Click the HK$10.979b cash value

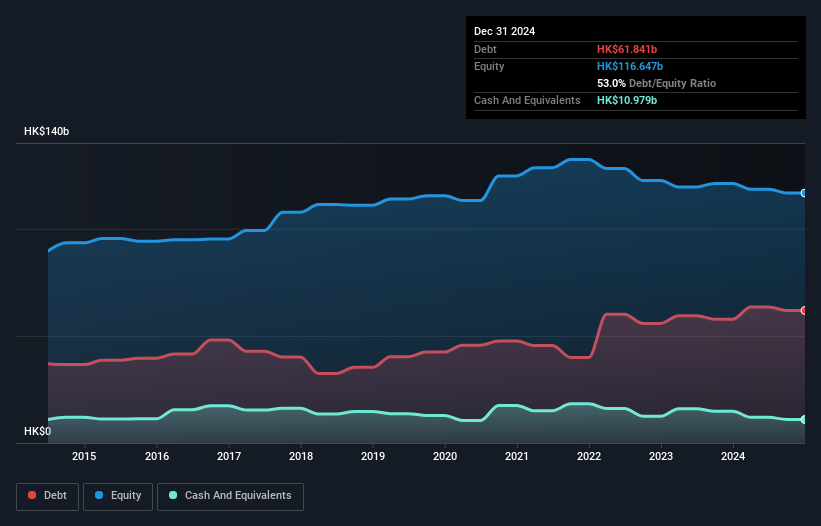pos(627,100)
